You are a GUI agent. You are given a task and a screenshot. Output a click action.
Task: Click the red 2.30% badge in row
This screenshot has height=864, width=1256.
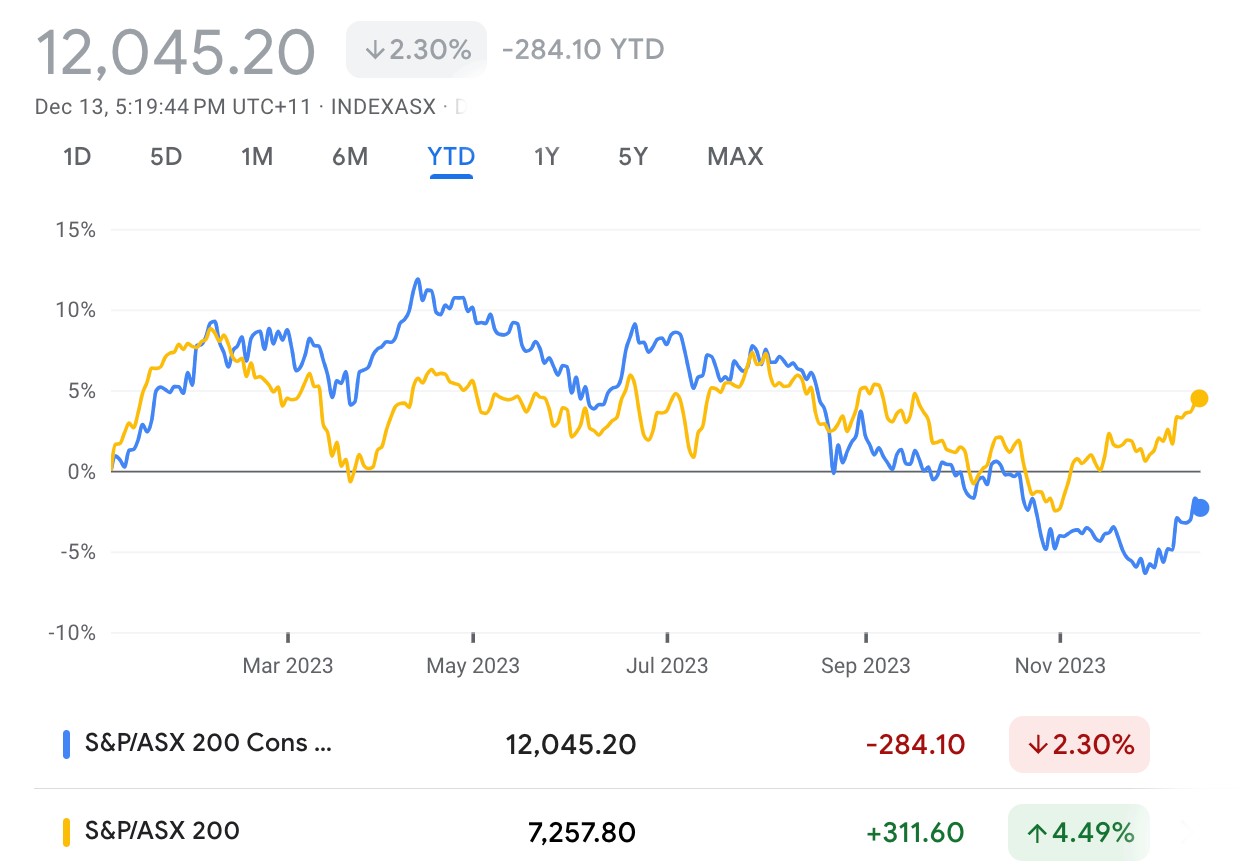click(x=1080, y=744)
